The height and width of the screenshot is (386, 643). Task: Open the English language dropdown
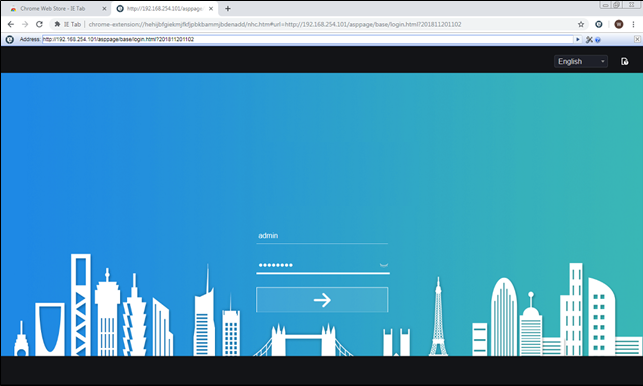tap(581, 62)
